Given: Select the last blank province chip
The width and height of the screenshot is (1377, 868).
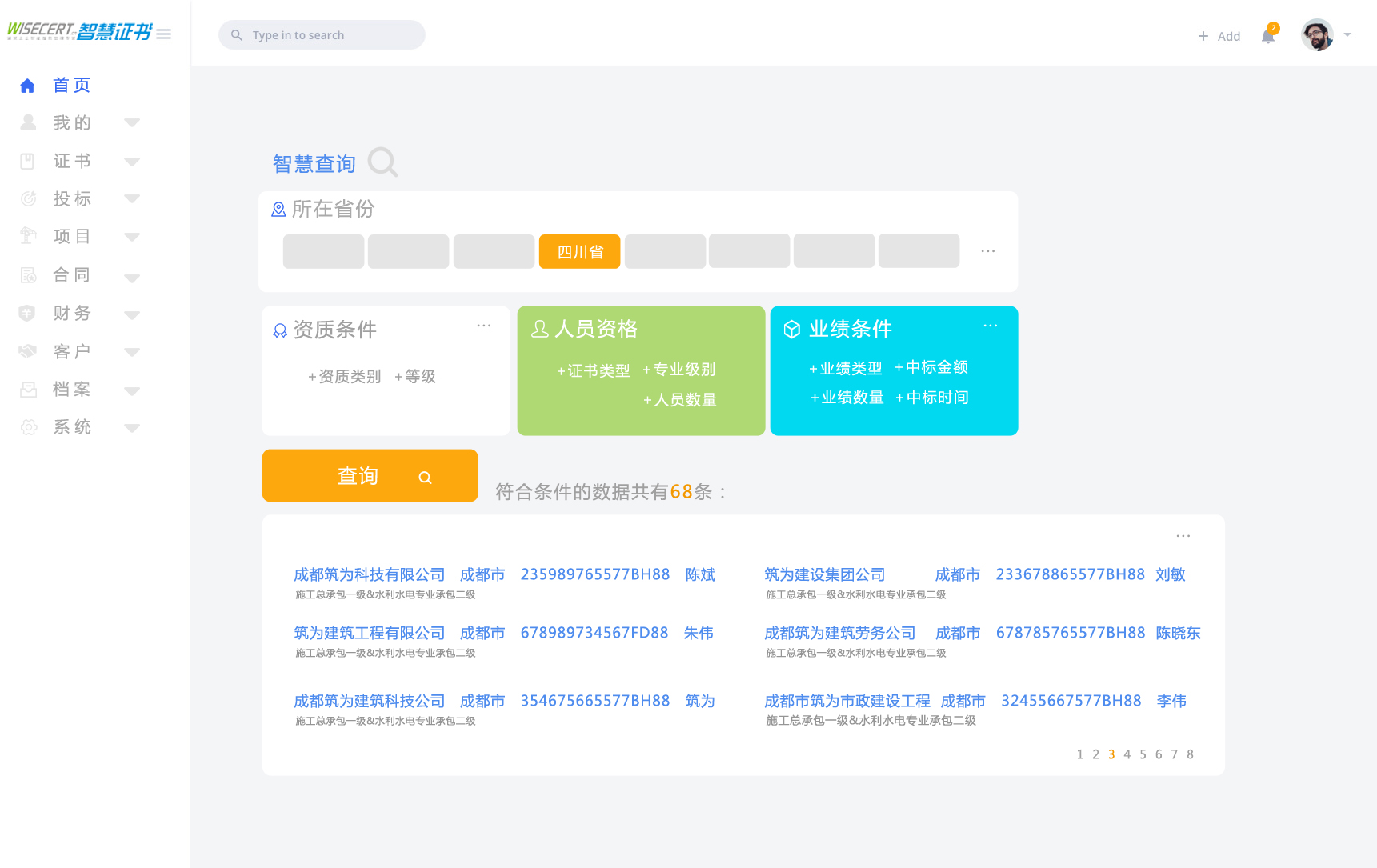Looking at the screenshot, I should pyautogui.click(x=919, y=251).
